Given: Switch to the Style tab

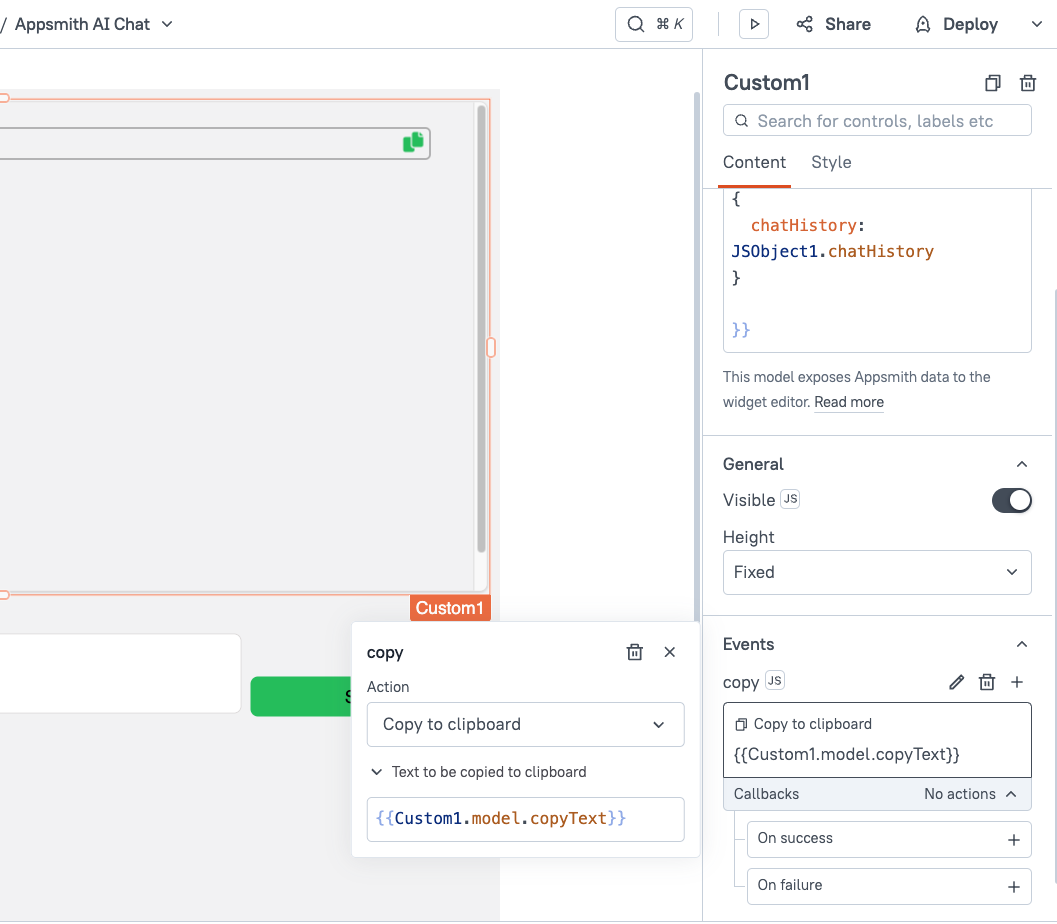Looking at the screenshot, I should [x=831, y=162].
